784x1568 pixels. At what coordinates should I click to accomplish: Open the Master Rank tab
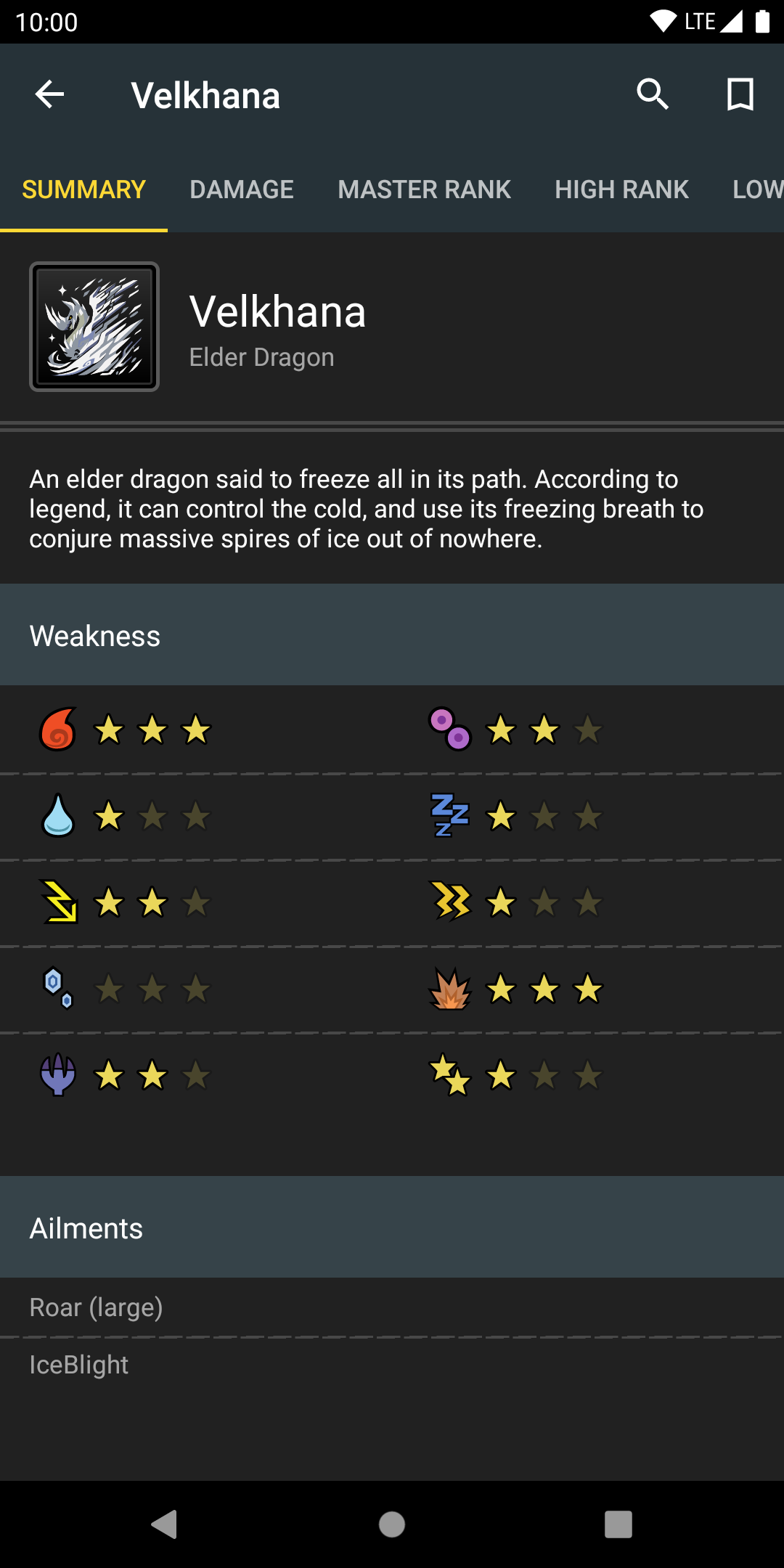(x=424, y=189)
